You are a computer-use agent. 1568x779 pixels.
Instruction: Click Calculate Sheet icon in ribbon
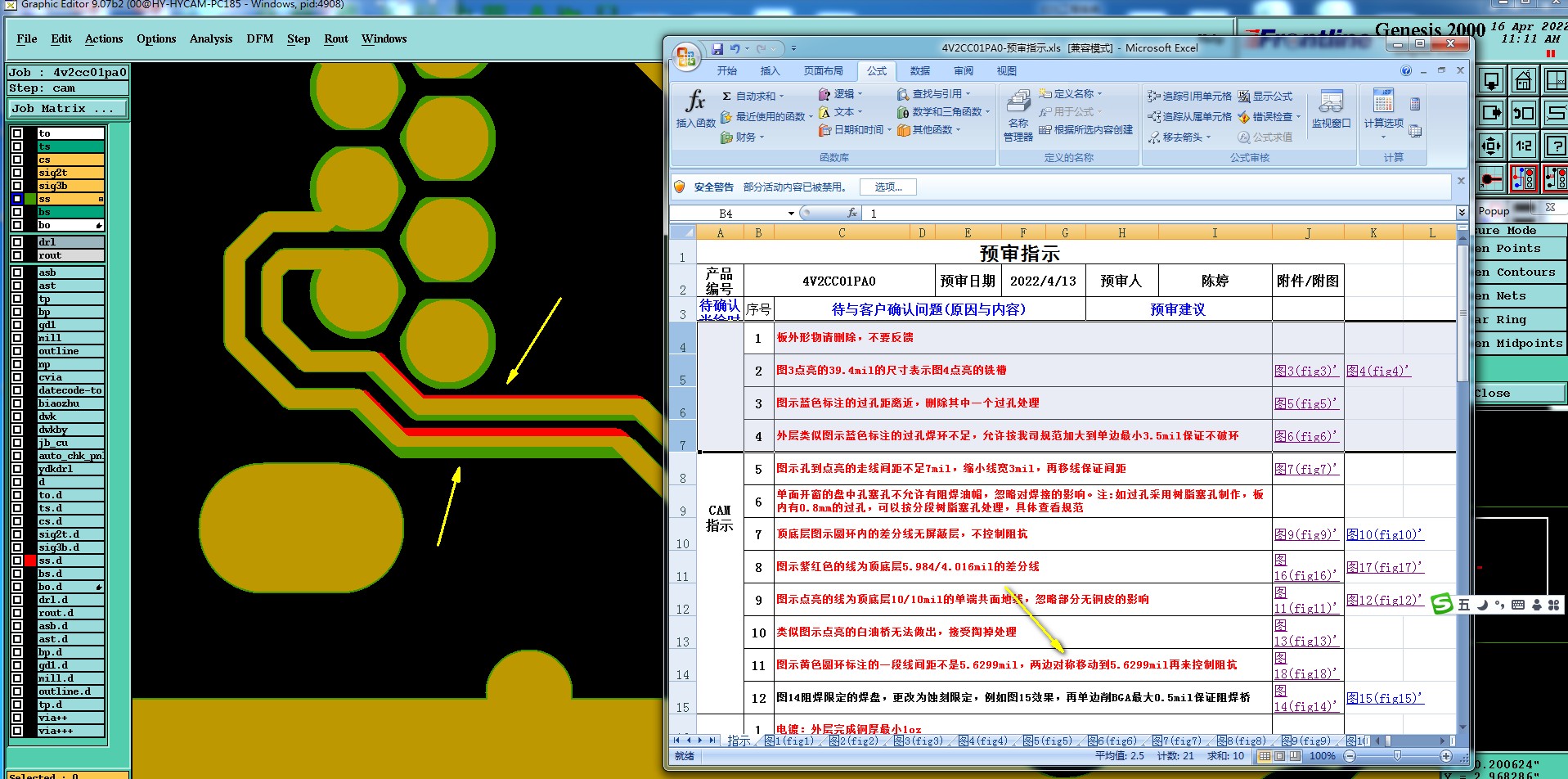pyautogui.click(x=1415, y=131)
